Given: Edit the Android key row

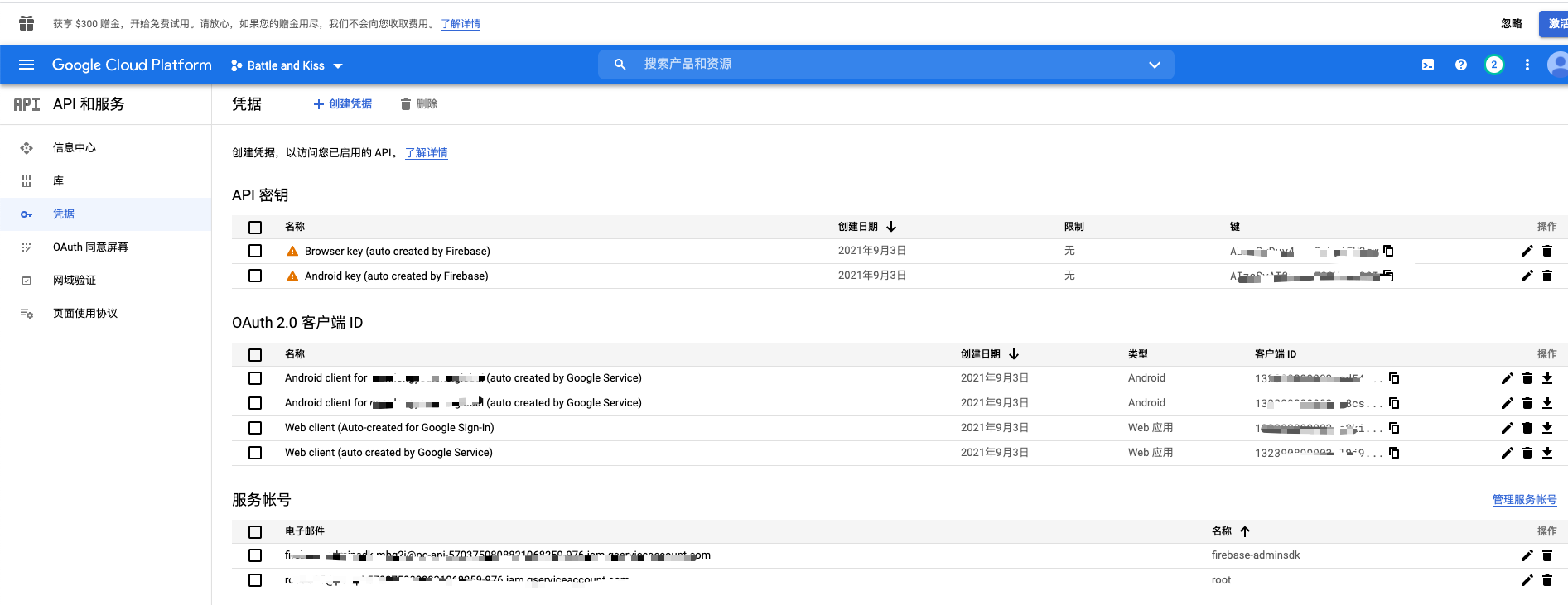Looking at the screenshot, I should coord(1527,276).
